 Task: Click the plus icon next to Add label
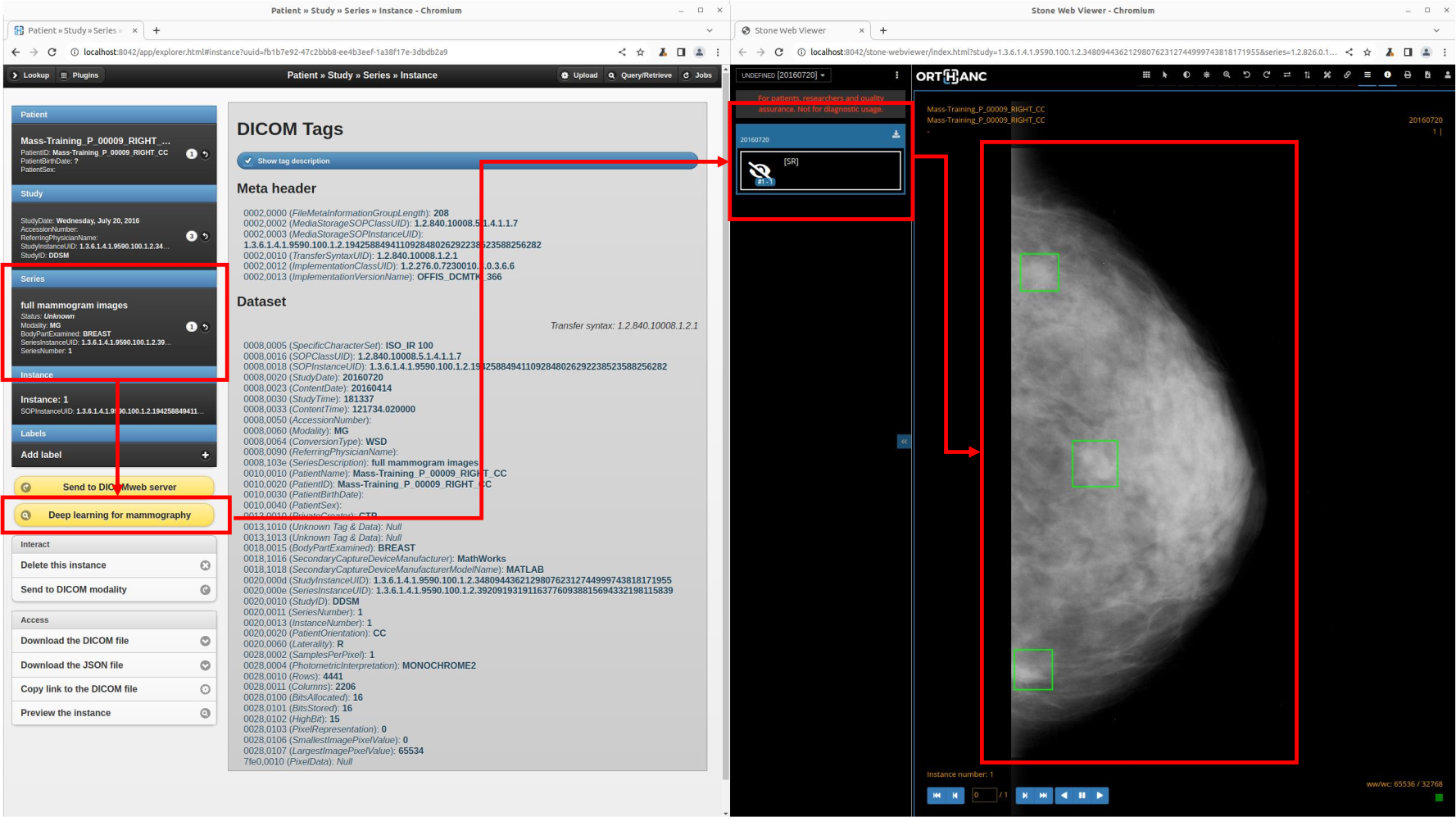(205, 455)
